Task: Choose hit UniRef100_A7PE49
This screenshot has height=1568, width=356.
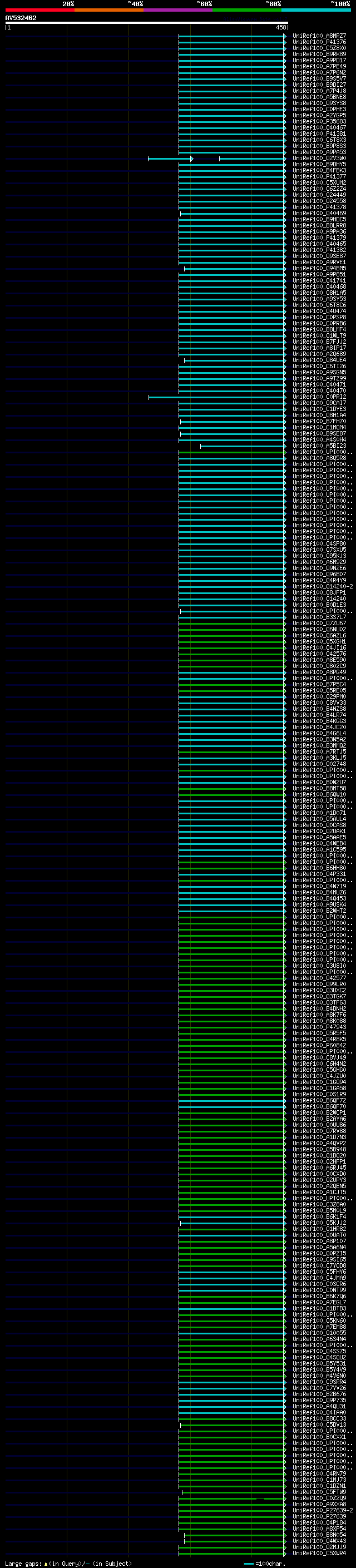Action: [319, 66]
